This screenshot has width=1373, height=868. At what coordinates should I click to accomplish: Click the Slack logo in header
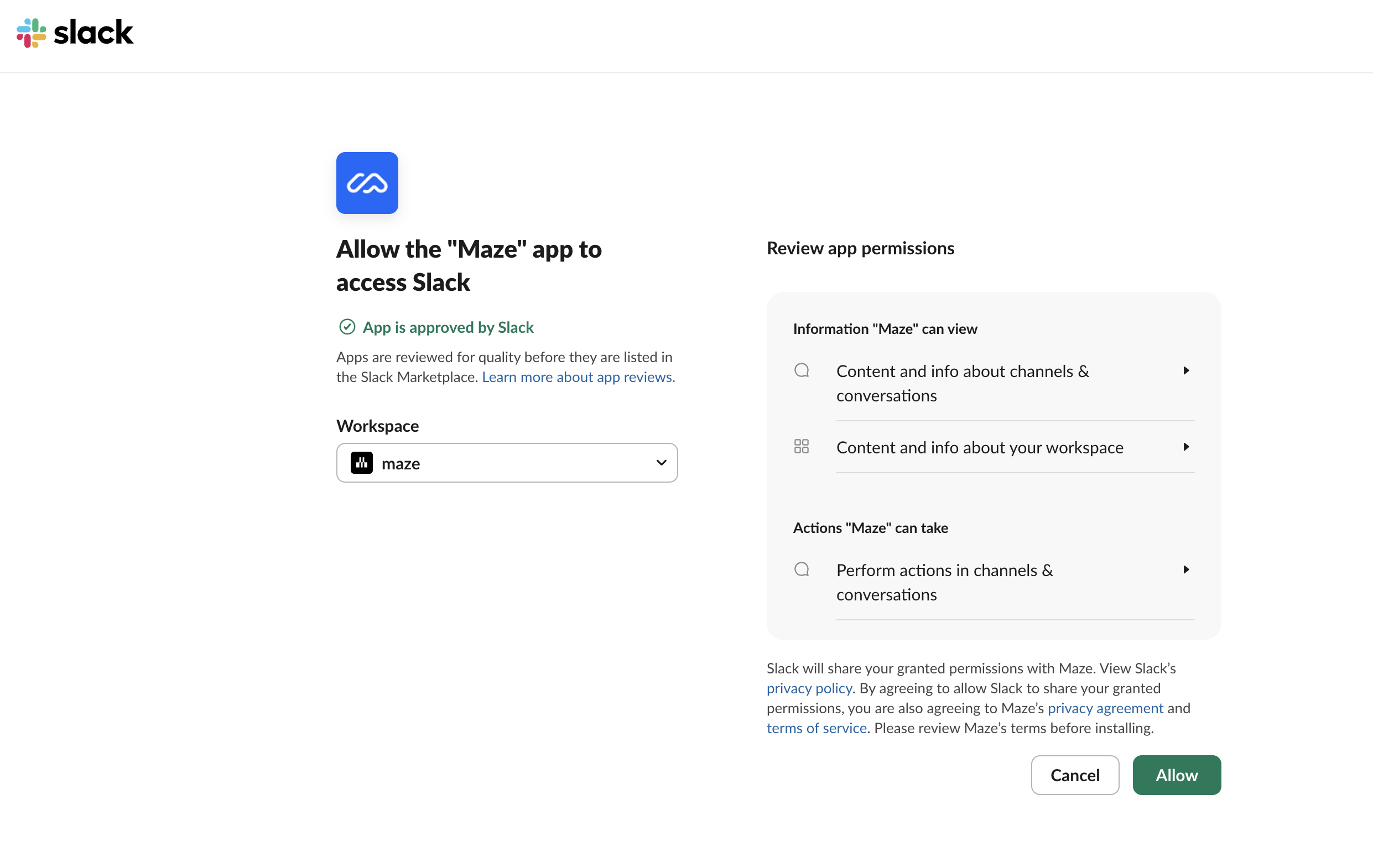click(x=75, y=33)
